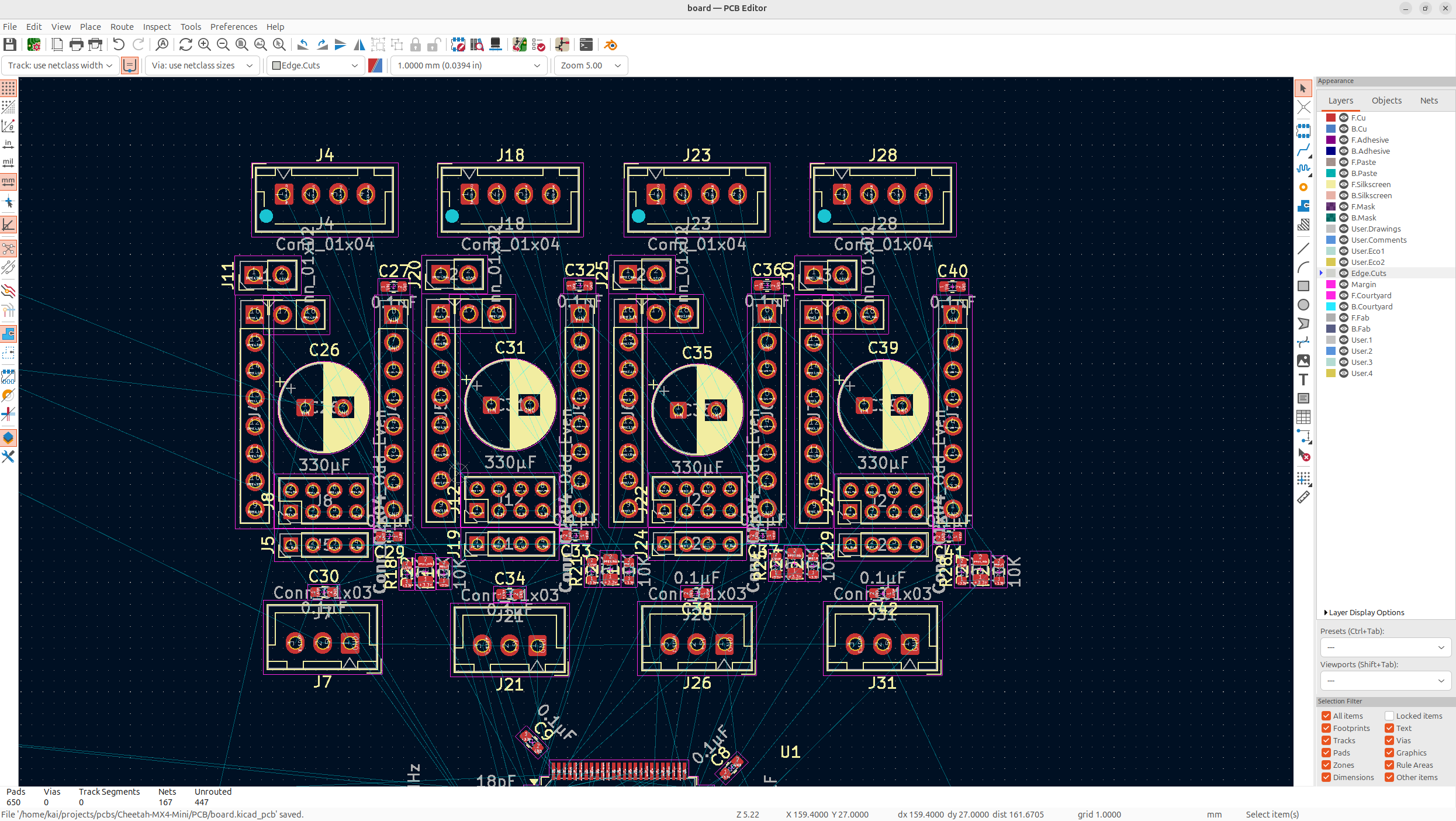Click the B.Cu color swatch
This screenshot has height=821, width=1456.
point(1331,129)
